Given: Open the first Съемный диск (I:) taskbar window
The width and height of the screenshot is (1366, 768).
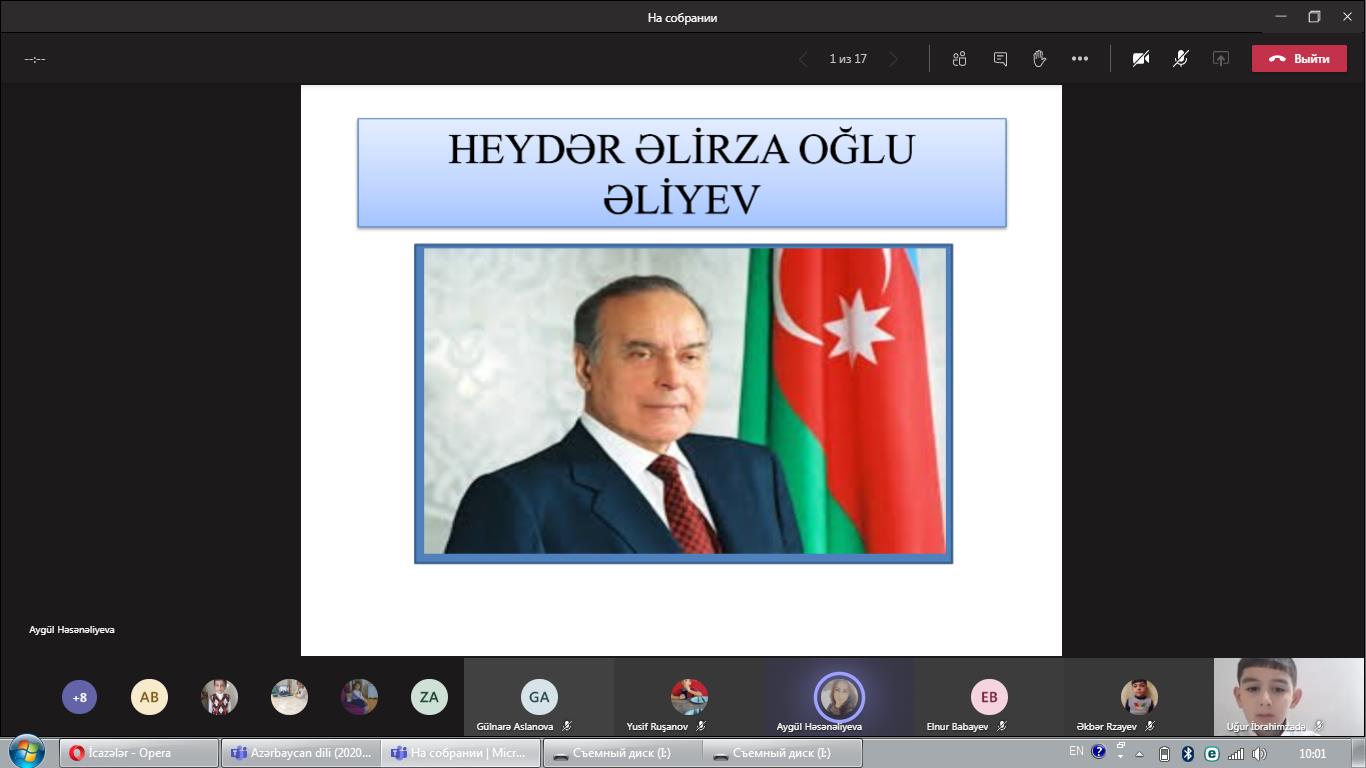Looking at the screenshot, I should tap(622, 753).
